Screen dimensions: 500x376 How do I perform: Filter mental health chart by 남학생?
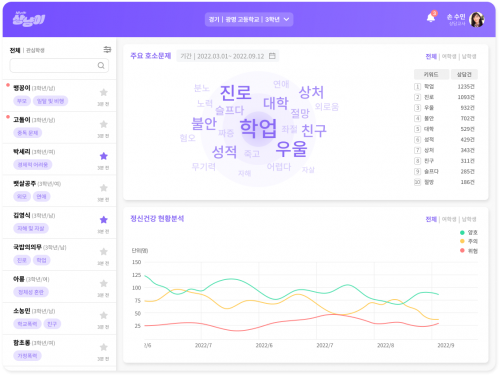click(469, 219)
